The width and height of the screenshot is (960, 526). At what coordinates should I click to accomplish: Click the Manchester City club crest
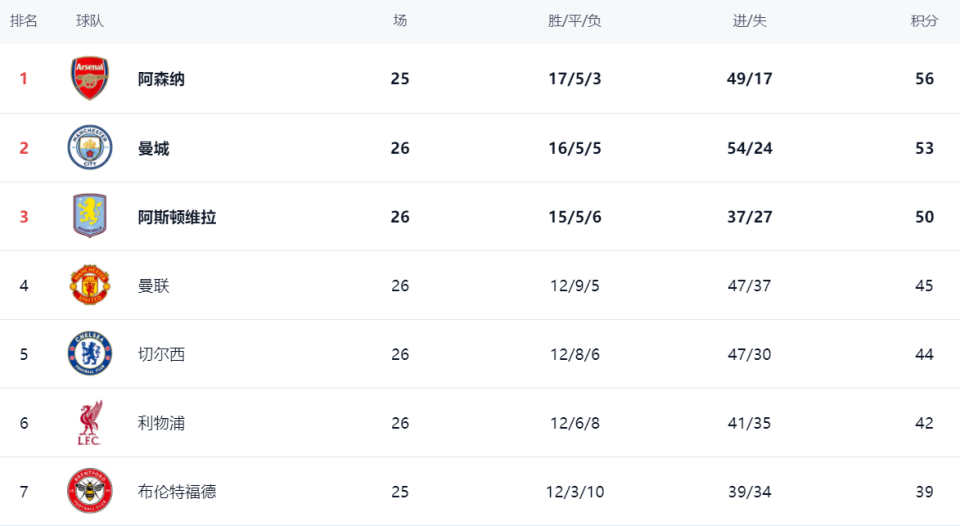(90, 148)
